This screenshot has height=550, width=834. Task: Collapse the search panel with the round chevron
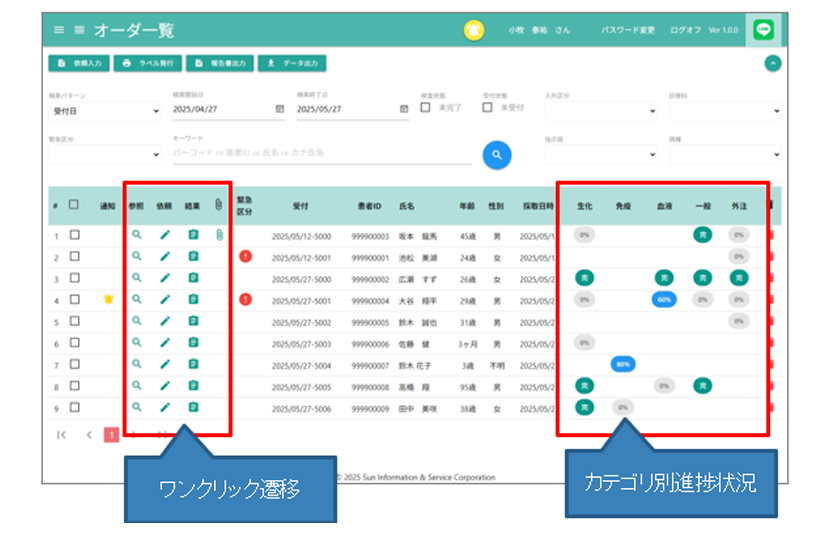[771, 63]
